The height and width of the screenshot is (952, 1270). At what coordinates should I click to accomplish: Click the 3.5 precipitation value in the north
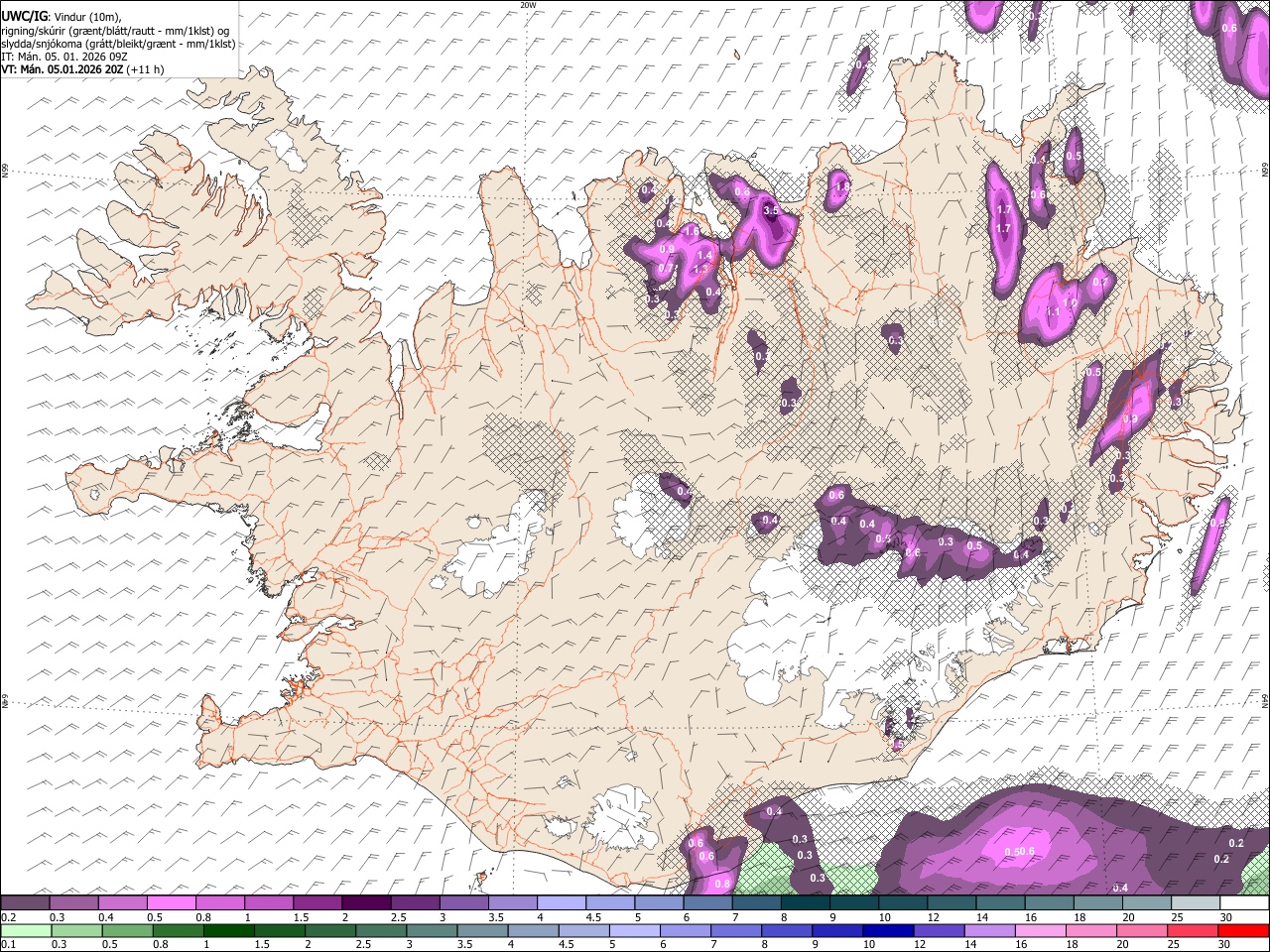pos(772,210)
